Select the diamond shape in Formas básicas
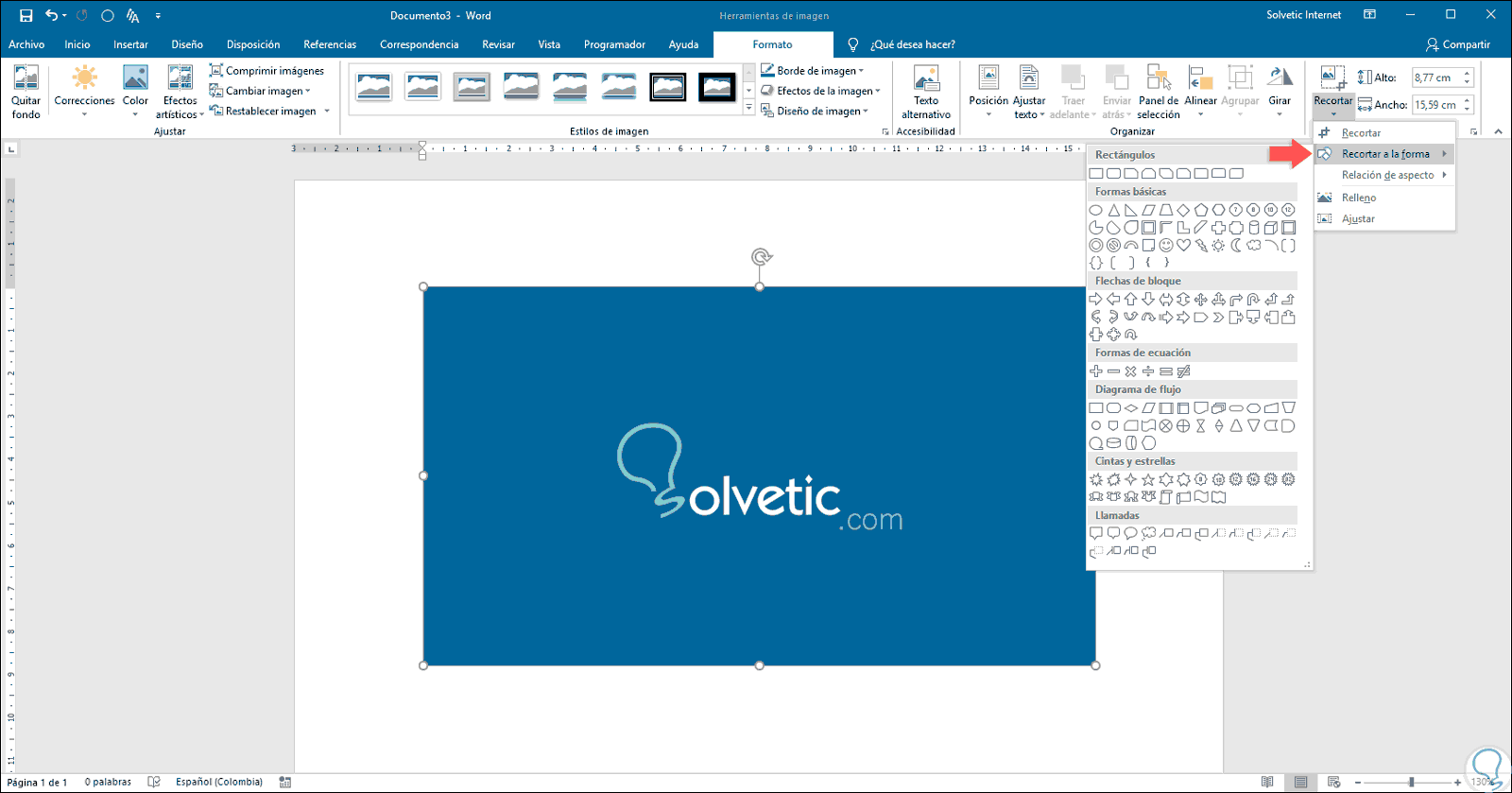Image resolution: width=1512 pixels, height=793 pixels. 1183,210
